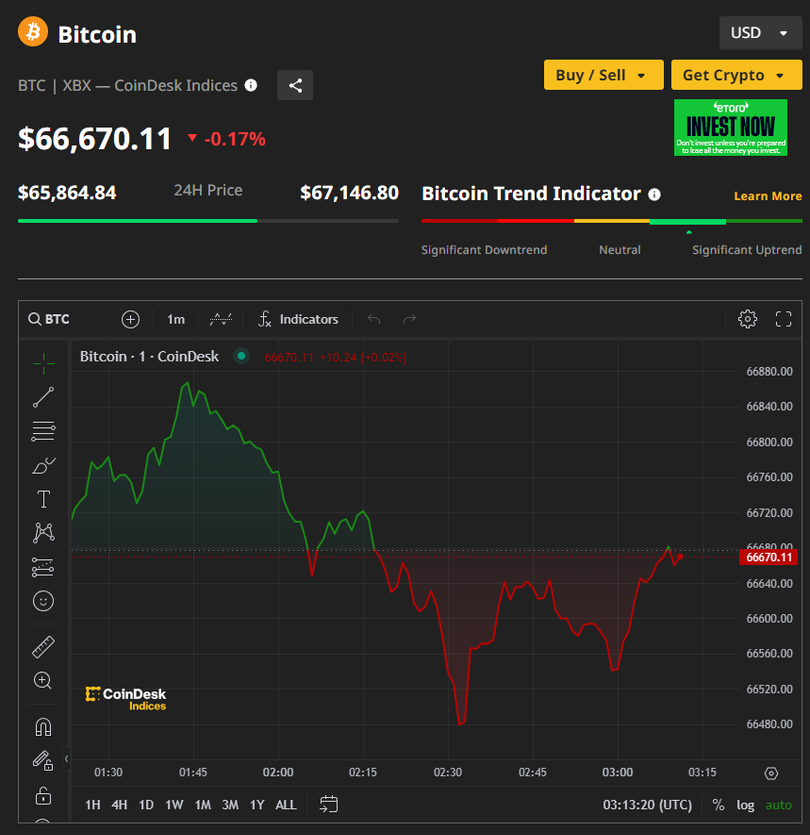Image resolution: width=810 pixels, height=835 pixels.
Task: Select the trend line drawing tool
Action: click(x=43, y=397)
